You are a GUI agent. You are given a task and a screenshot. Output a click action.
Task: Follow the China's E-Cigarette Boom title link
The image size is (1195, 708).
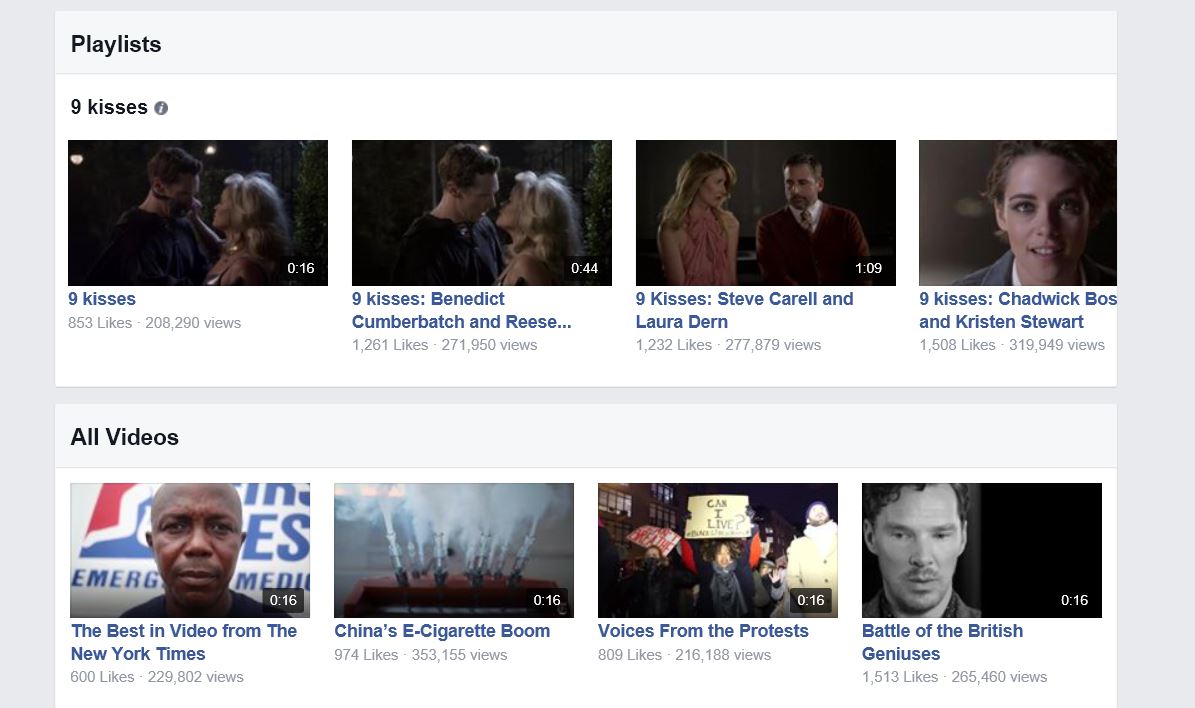[442, 631]
